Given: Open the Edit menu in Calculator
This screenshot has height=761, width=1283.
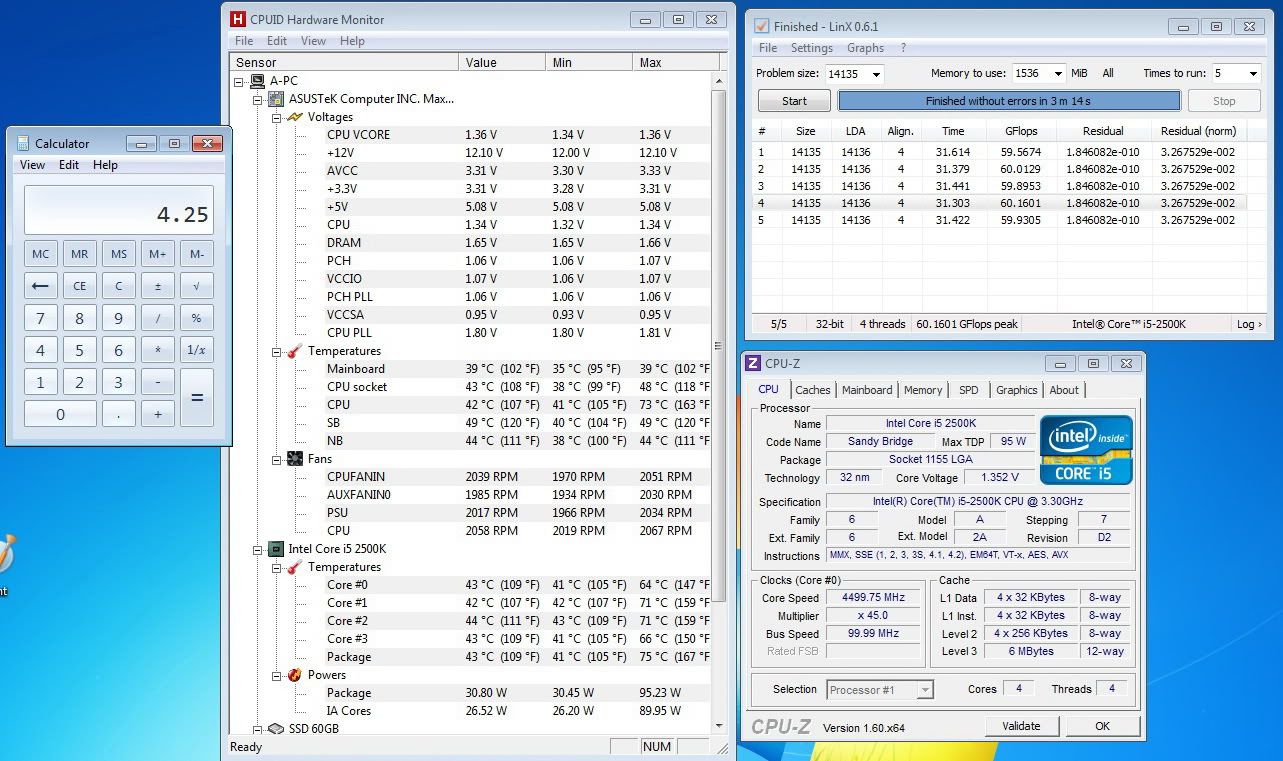Looking at the screenshot, I should pos(69,165).
